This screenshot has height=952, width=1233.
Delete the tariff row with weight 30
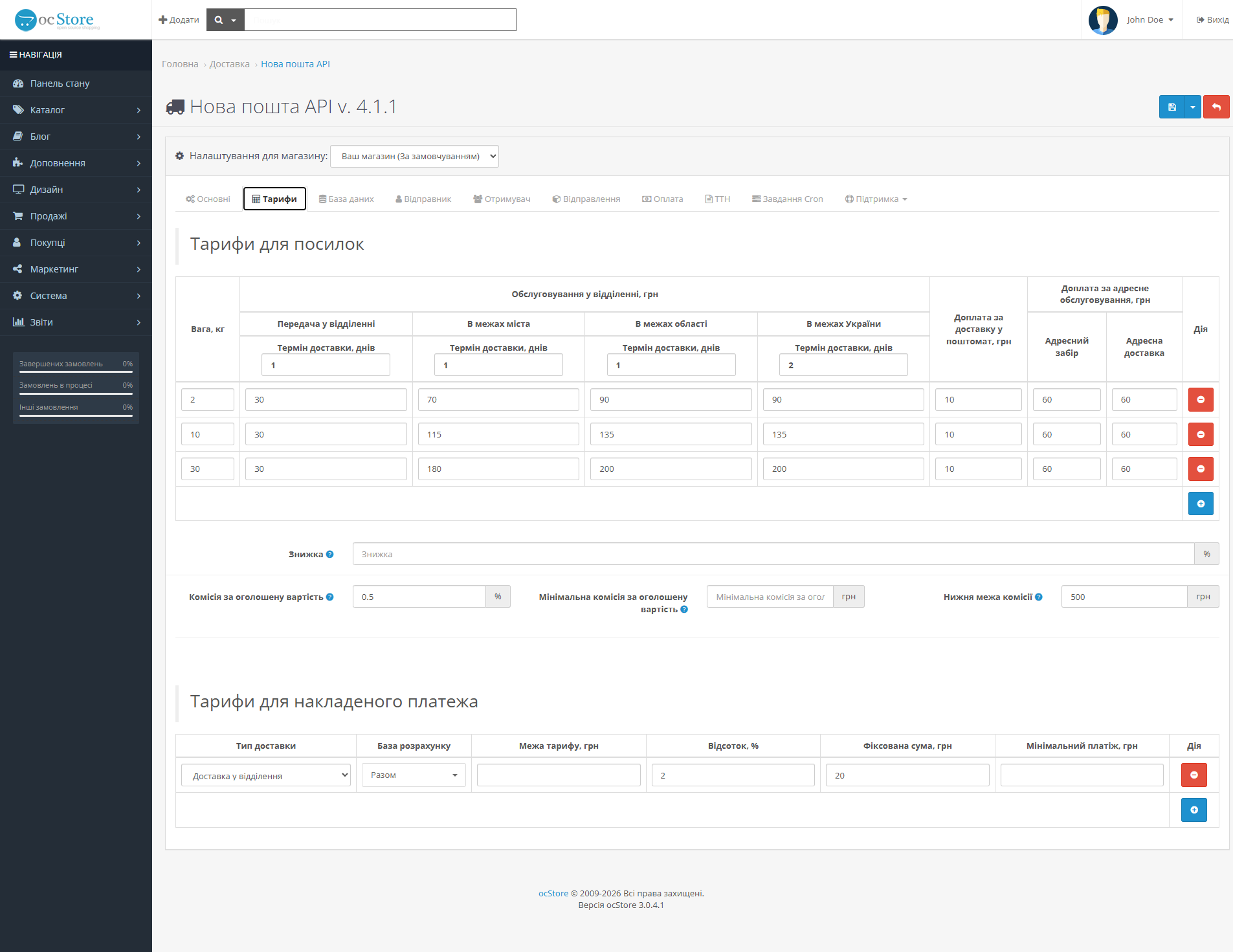pyautogui.click(x=1201, y=469)
